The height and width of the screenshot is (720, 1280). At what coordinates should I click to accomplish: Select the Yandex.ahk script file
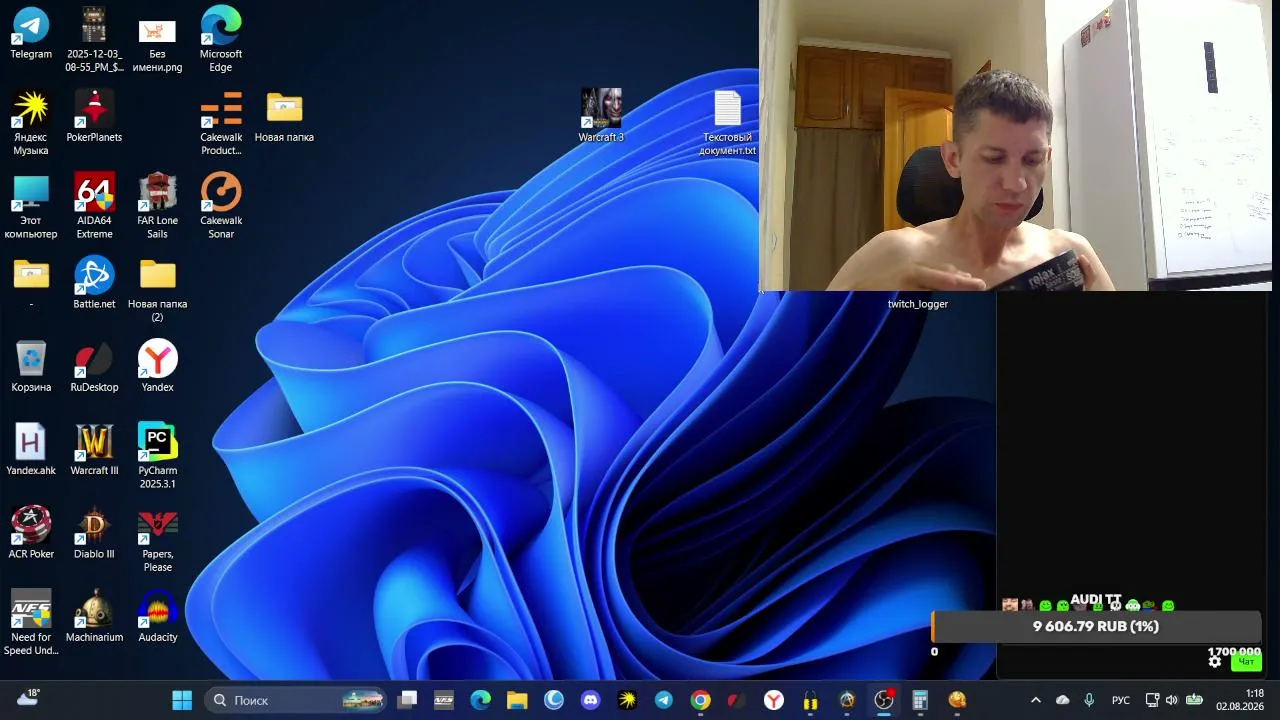[31, 450]
